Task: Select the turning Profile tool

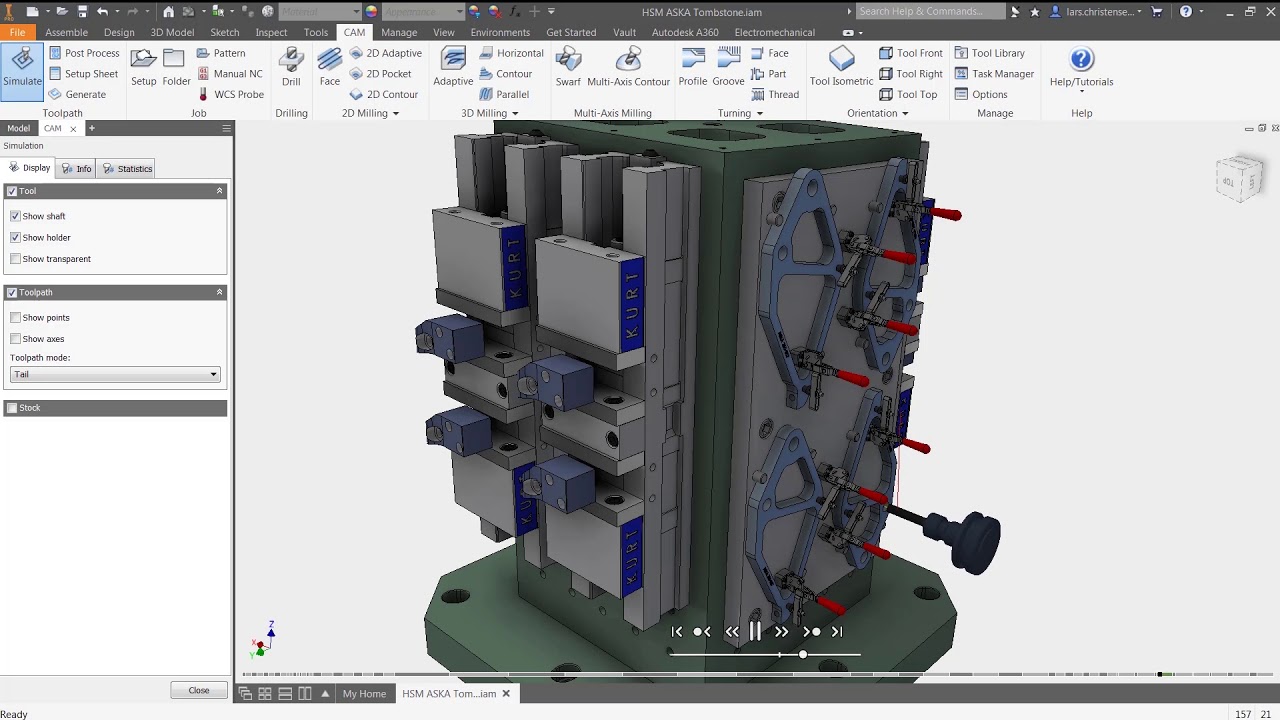Action: [693, 69]
